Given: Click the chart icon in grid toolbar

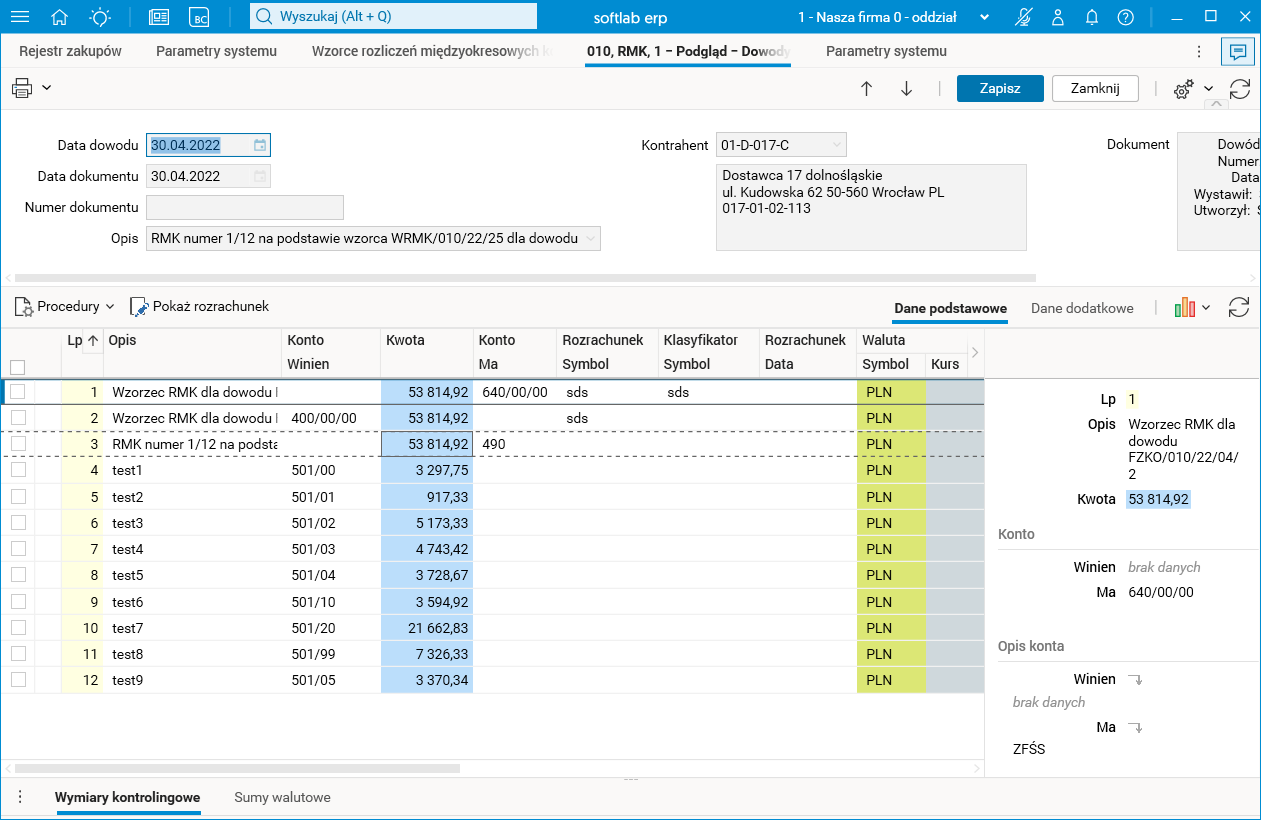Looking at the screenshot, I should [1185, 308].
